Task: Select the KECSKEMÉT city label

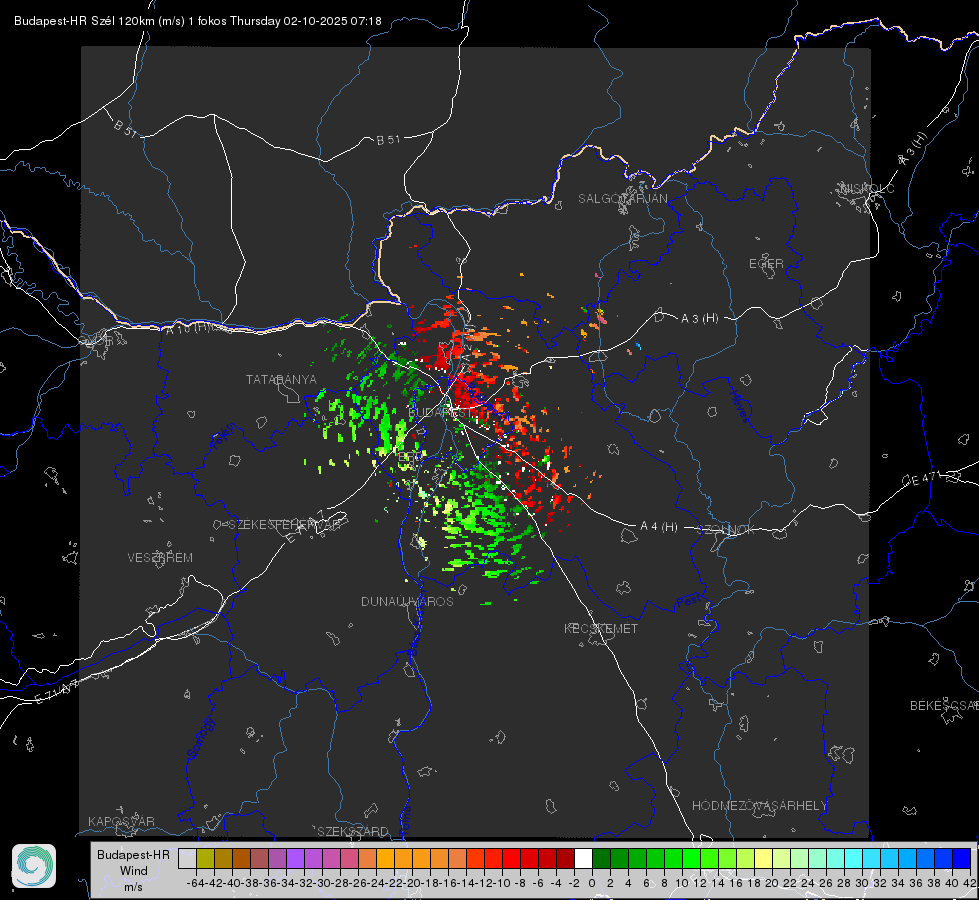Action: click(601, 628)
